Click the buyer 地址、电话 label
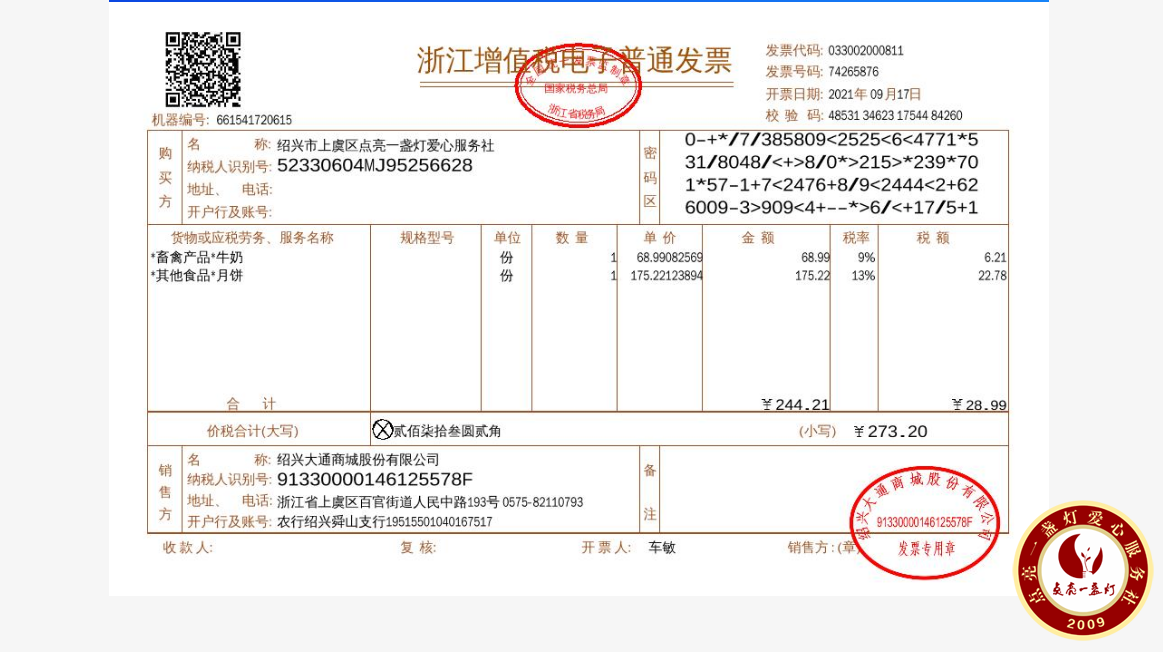Image resolution: width=1163 pixels, height=652 pixels. coord(230,189)
